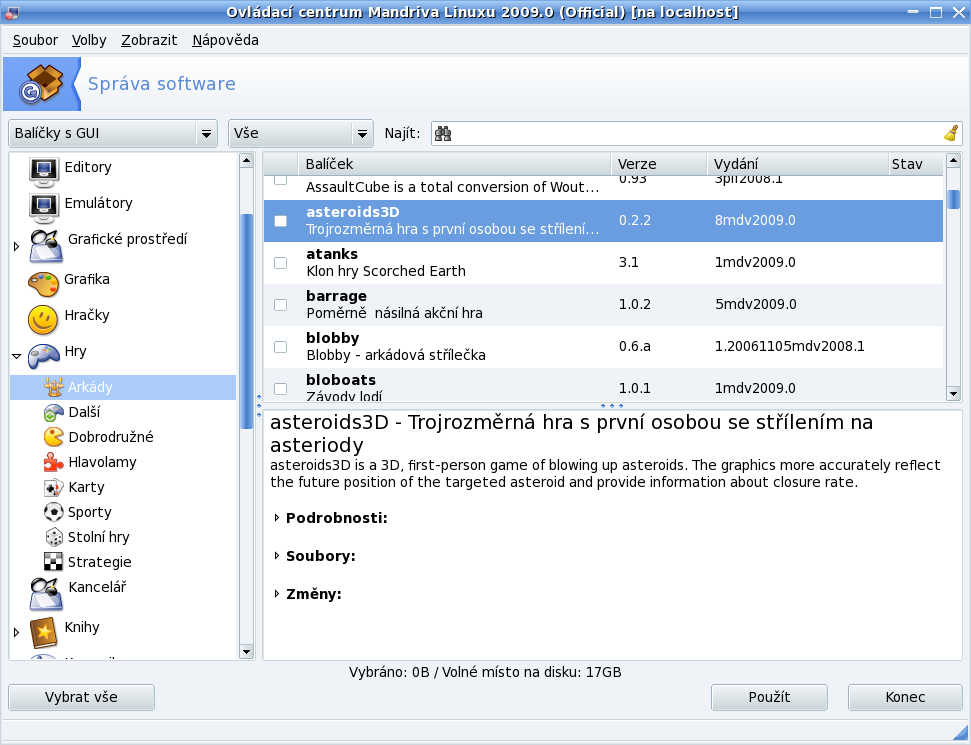Sort by the Verze column header
This screenshot has height=745, width=971.
click(x=658, y=164)
